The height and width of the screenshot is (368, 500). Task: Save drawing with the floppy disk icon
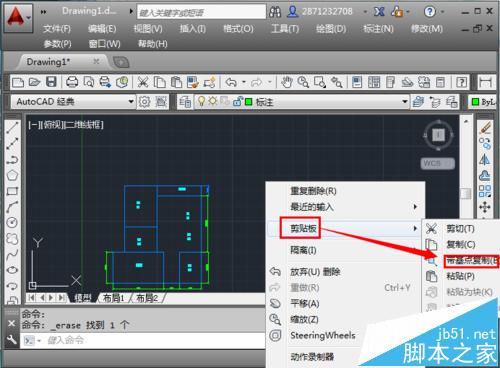tap(51, 82)
